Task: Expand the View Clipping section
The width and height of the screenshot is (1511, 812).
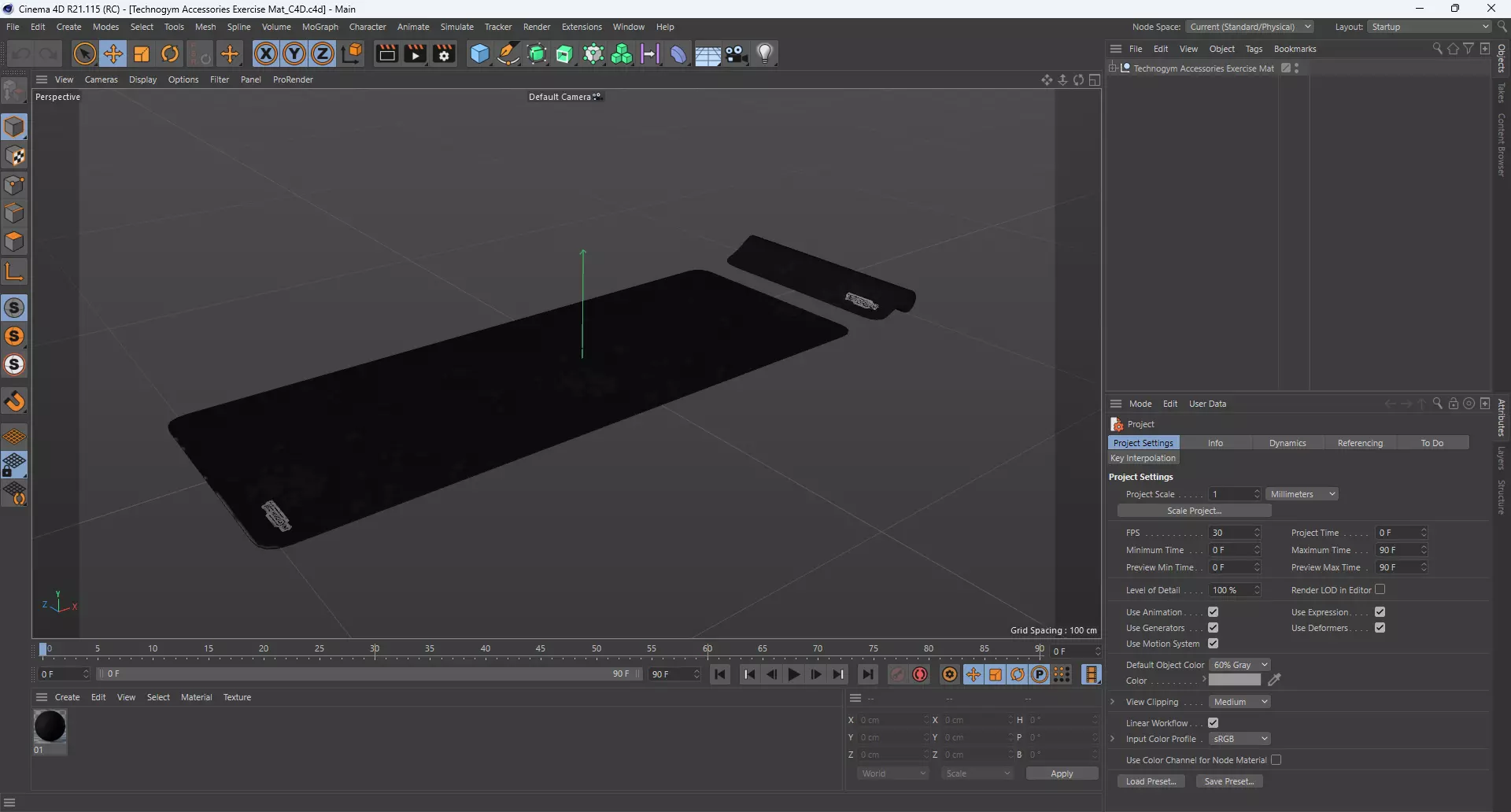Action: 1113,702
